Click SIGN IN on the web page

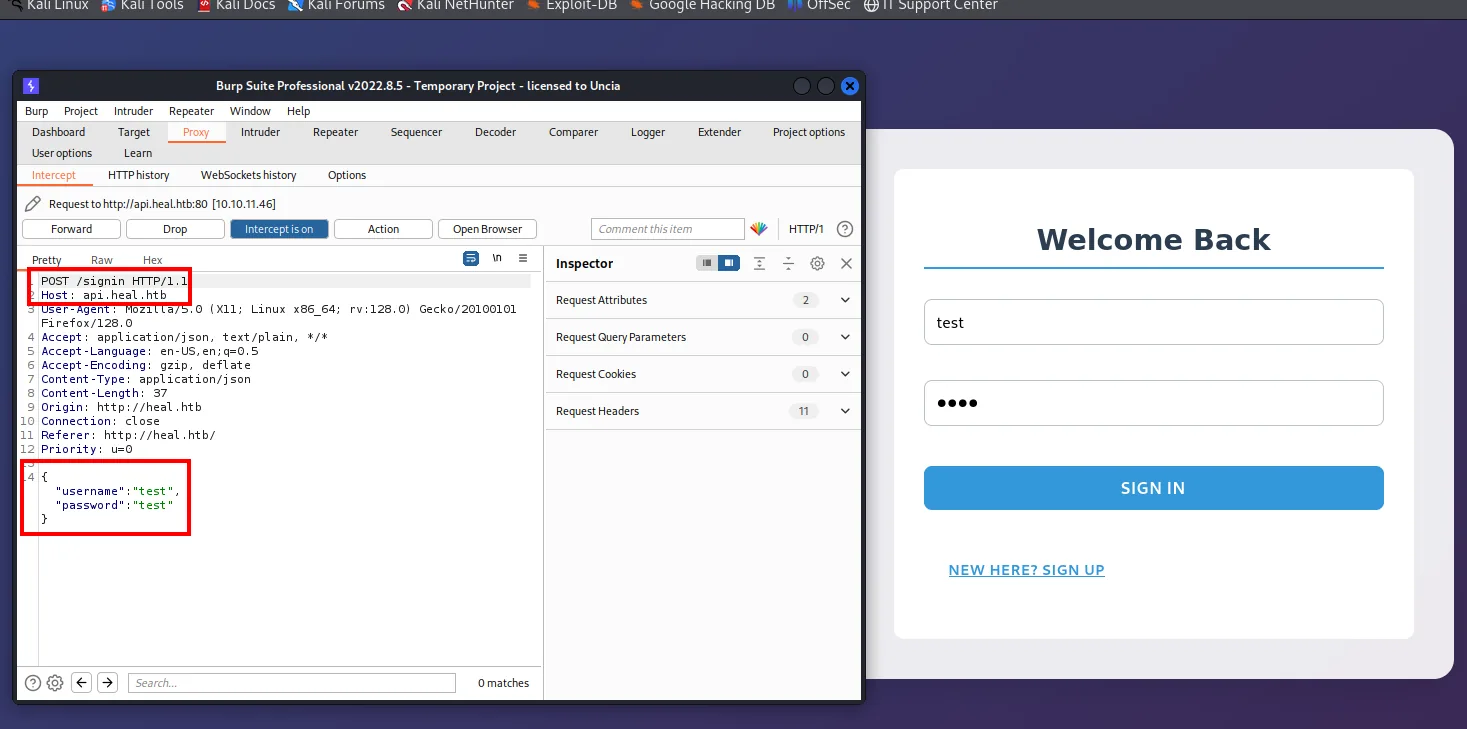1153,488
